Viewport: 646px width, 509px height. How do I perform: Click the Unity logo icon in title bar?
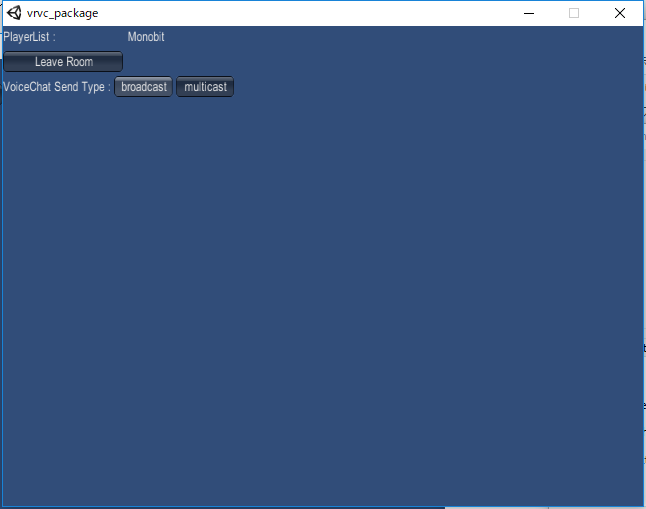(x=14, y=13)
